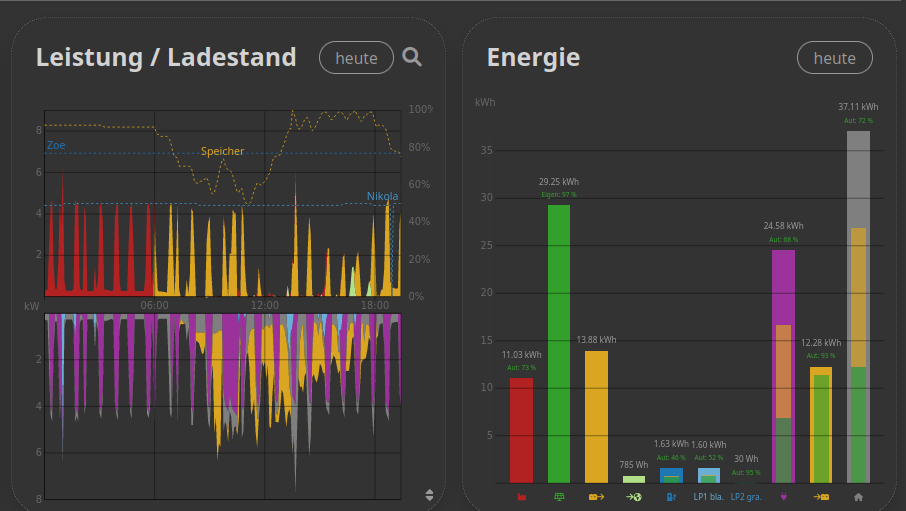906x511 pixels.
Task: Click the red grid import factory icon
Action: [521, 497]
